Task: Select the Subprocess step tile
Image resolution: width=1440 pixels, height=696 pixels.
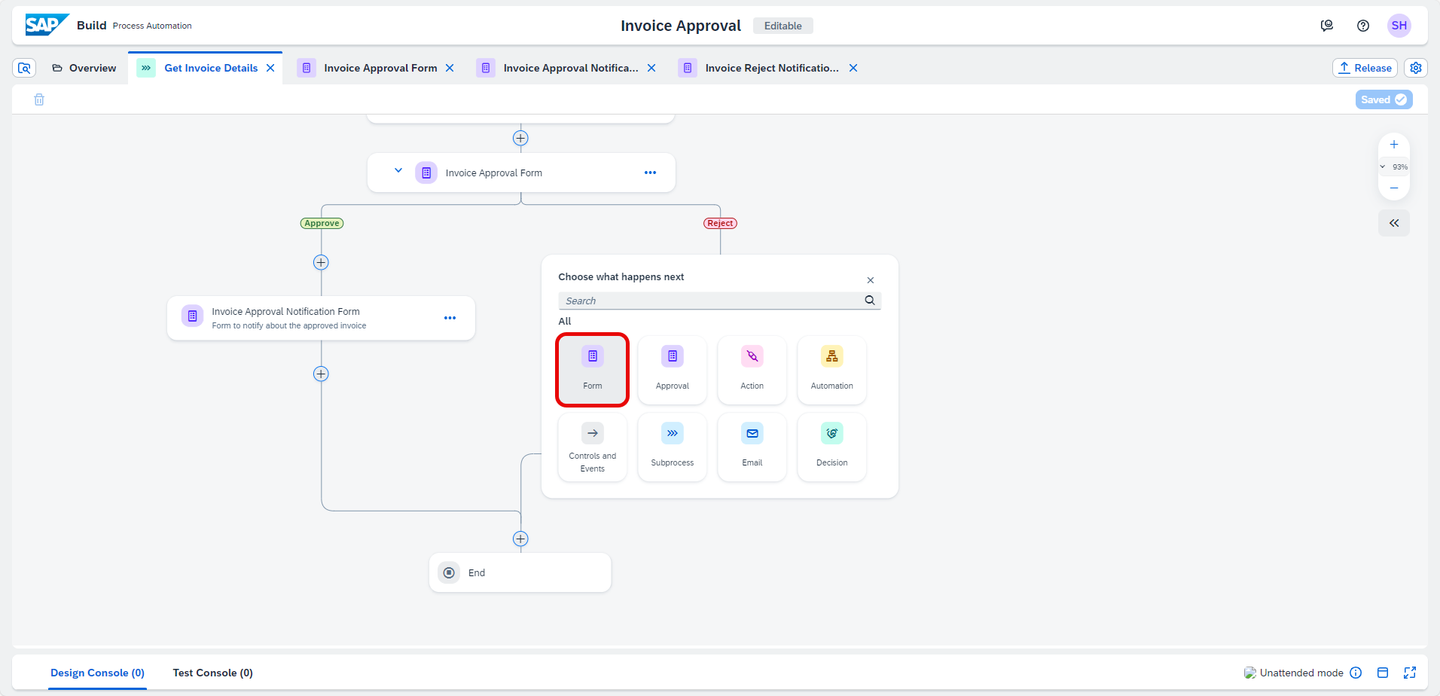Action: (672, 447)
